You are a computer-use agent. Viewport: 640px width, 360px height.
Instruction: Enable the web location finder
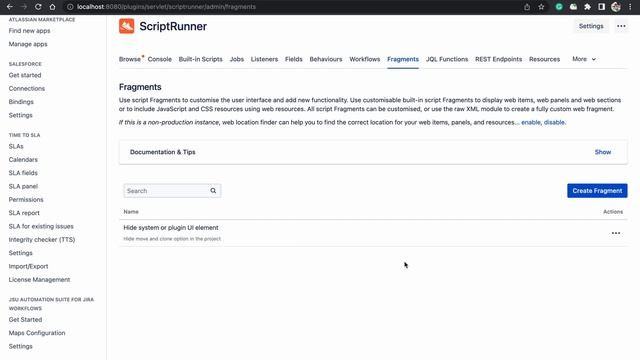click(x=531, y=122)
